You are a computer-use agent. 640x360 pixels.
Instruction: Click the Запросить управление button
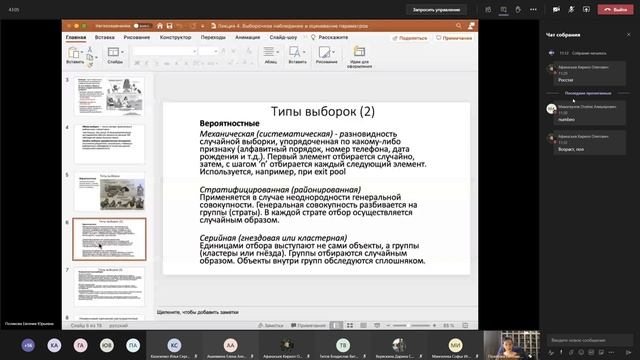point(436,10)
